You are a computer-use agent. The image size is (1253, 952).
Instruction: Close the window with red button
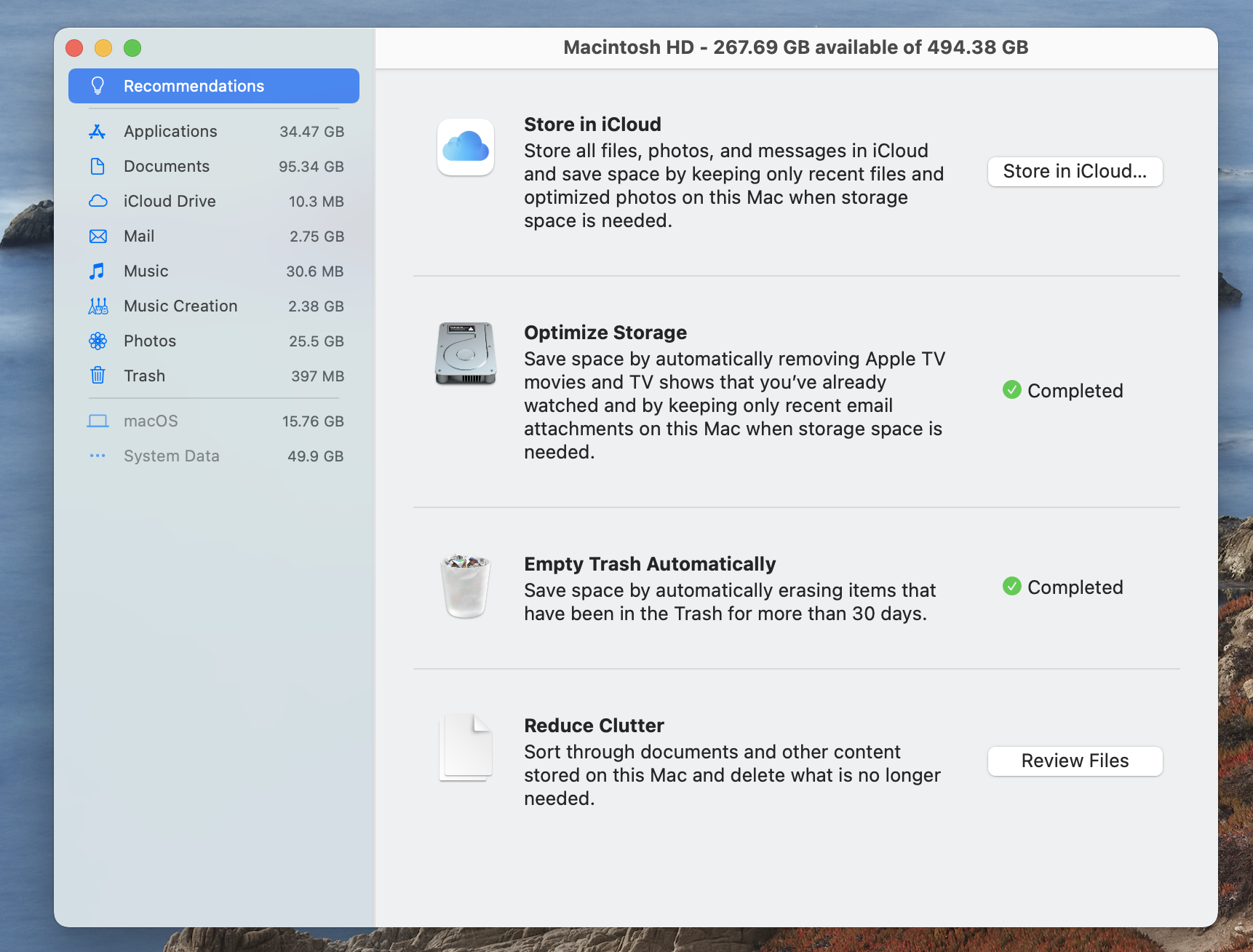pyautogui.click(x=74, y=48)
